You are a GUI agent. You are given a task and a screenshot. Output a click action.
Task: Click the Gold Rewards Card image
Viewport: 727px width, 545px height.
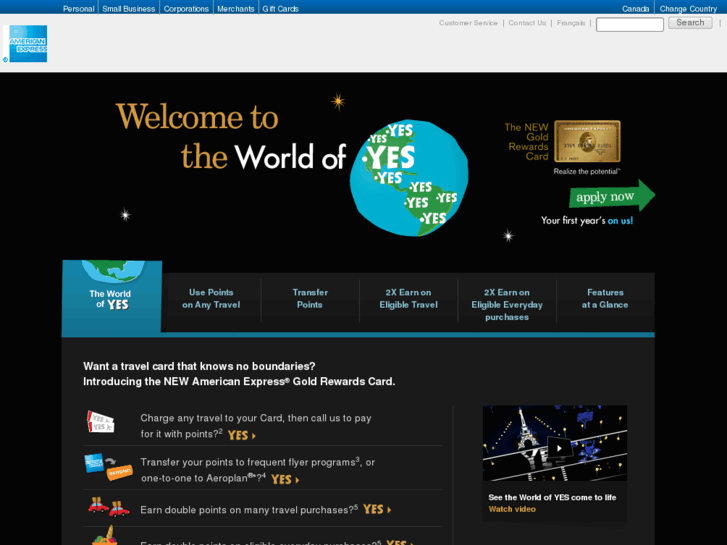[x=587, y=141]
